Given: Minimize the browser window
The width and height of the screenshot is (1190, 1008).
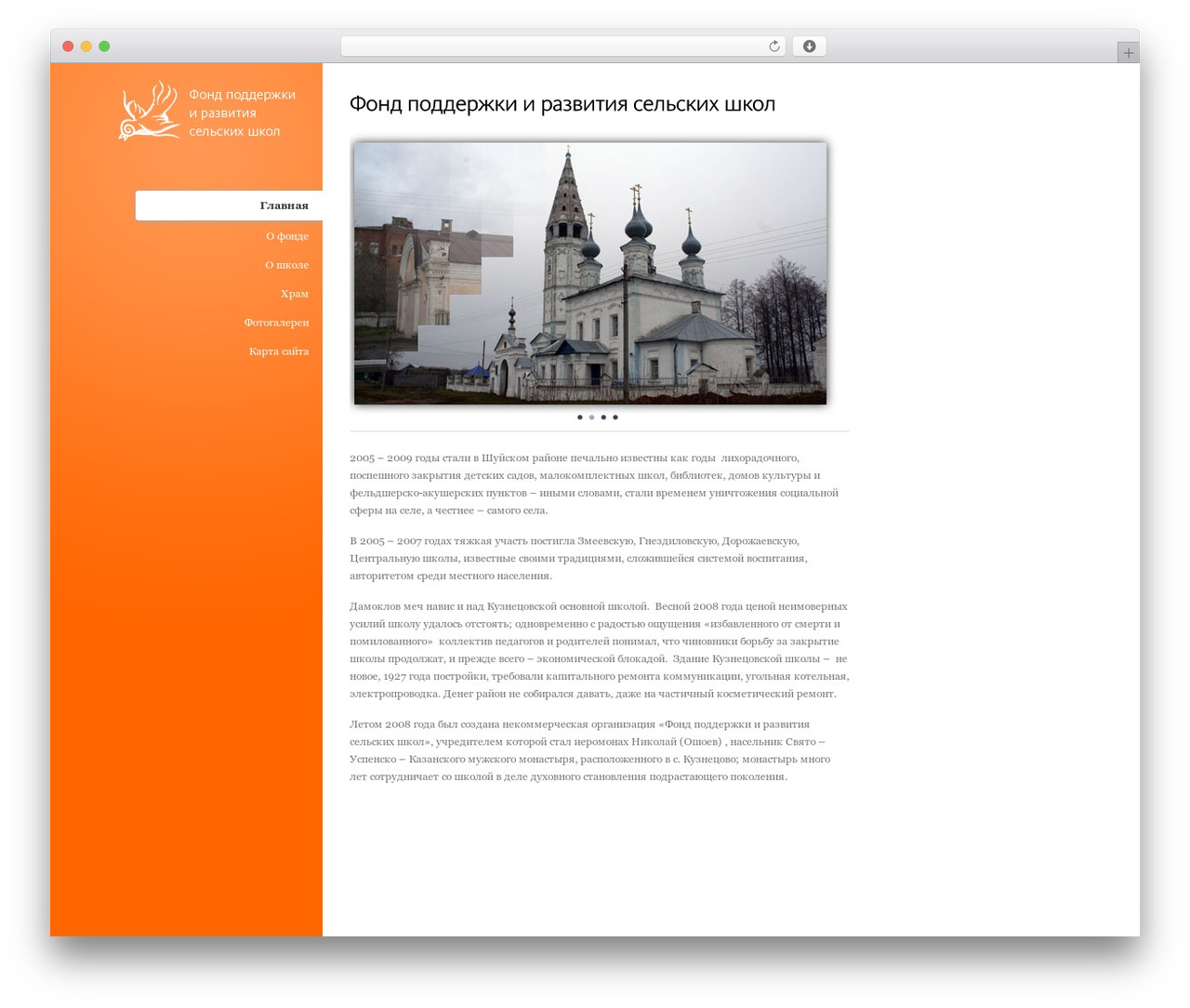Looking at the screenshot, I should click(86, 46).
